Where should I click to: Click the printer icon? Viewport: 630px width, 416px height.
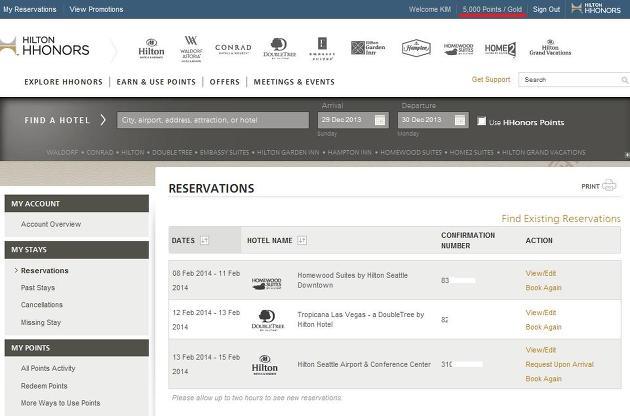609,185
